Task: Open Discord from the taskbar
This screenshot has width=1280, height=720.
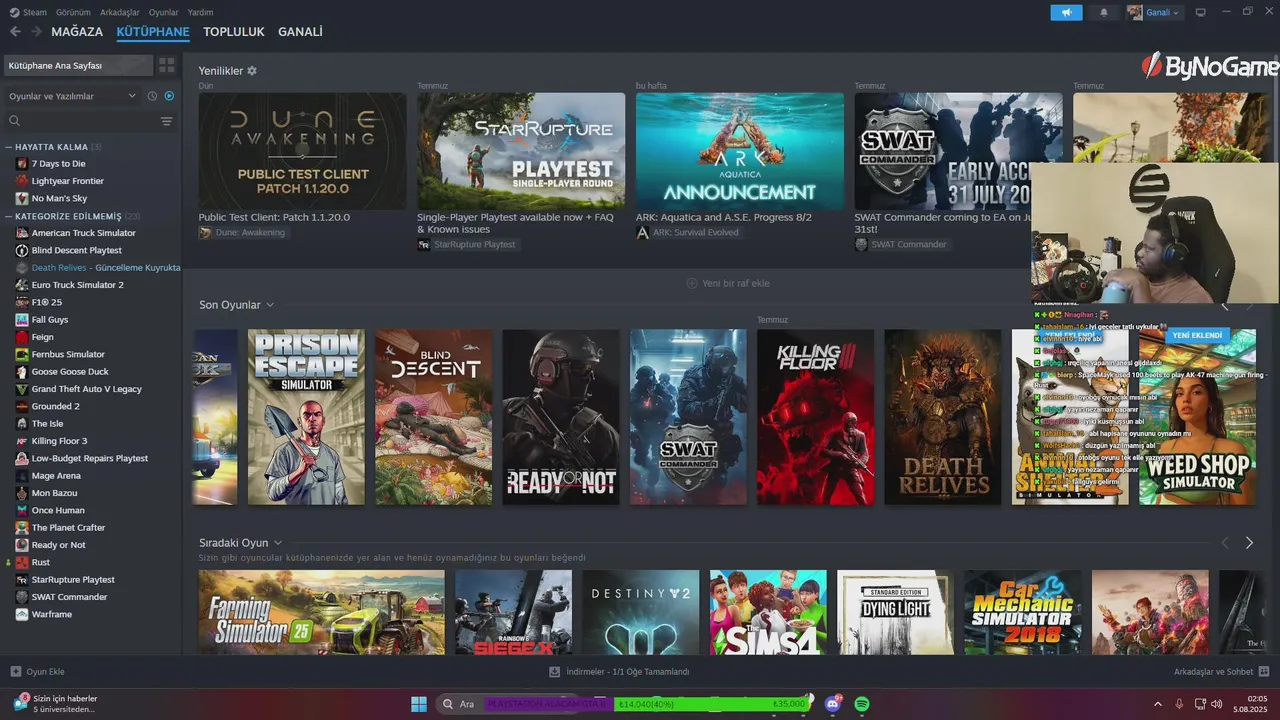Action: click(x=832, y=704)
